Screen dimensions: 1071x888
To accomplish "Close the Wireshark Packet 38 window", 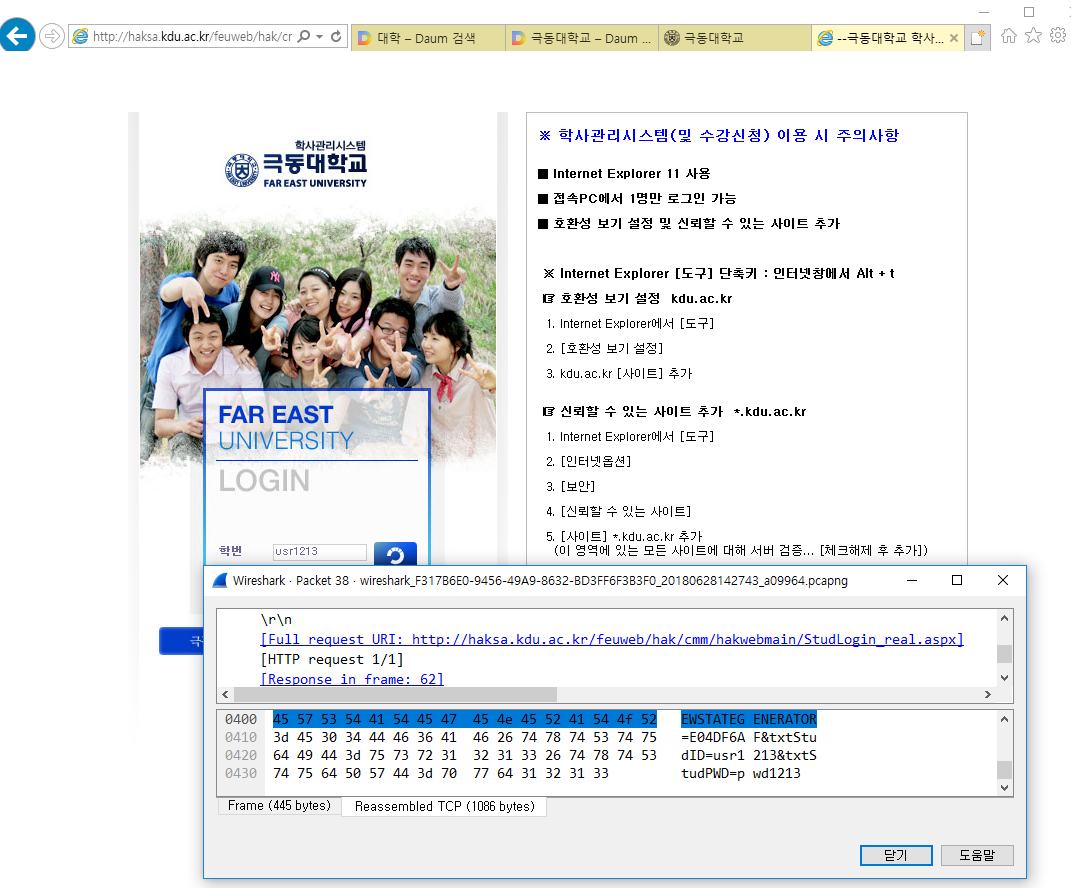I will (1003, 580).
